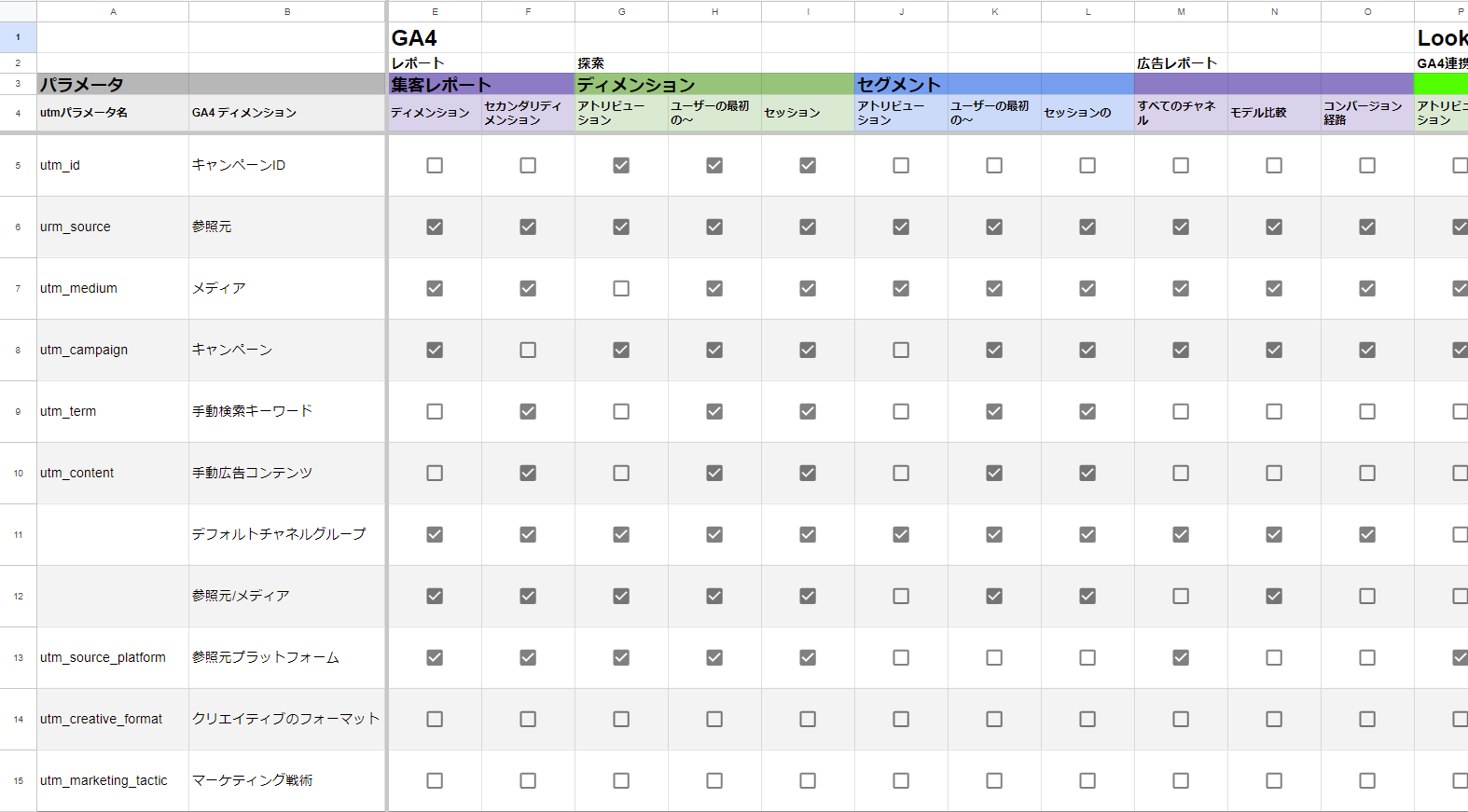Screen dimensions: 1468x812
Task: Tick utm_marketing_tactic checkbox in column L
Action: click(1087, 780)
